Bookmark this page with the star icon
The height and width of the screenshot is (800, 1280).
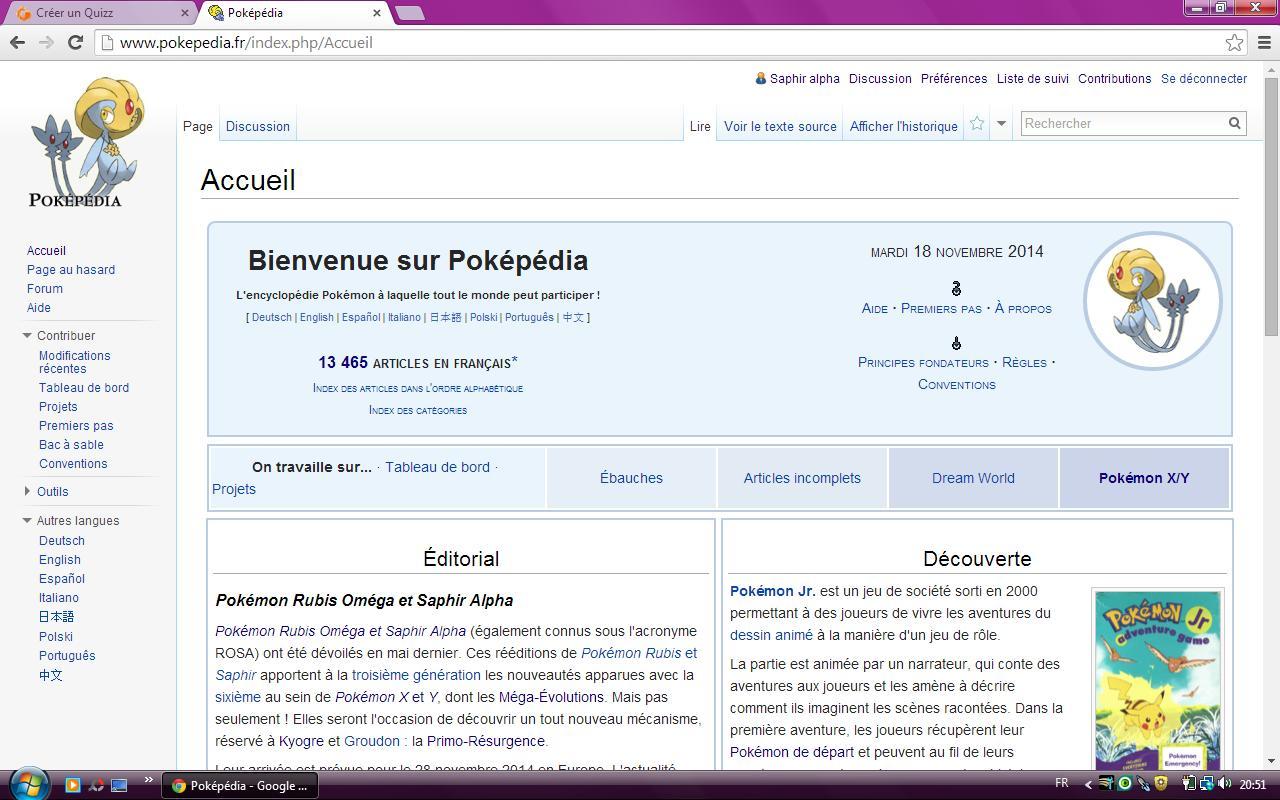click(1234, 42)
